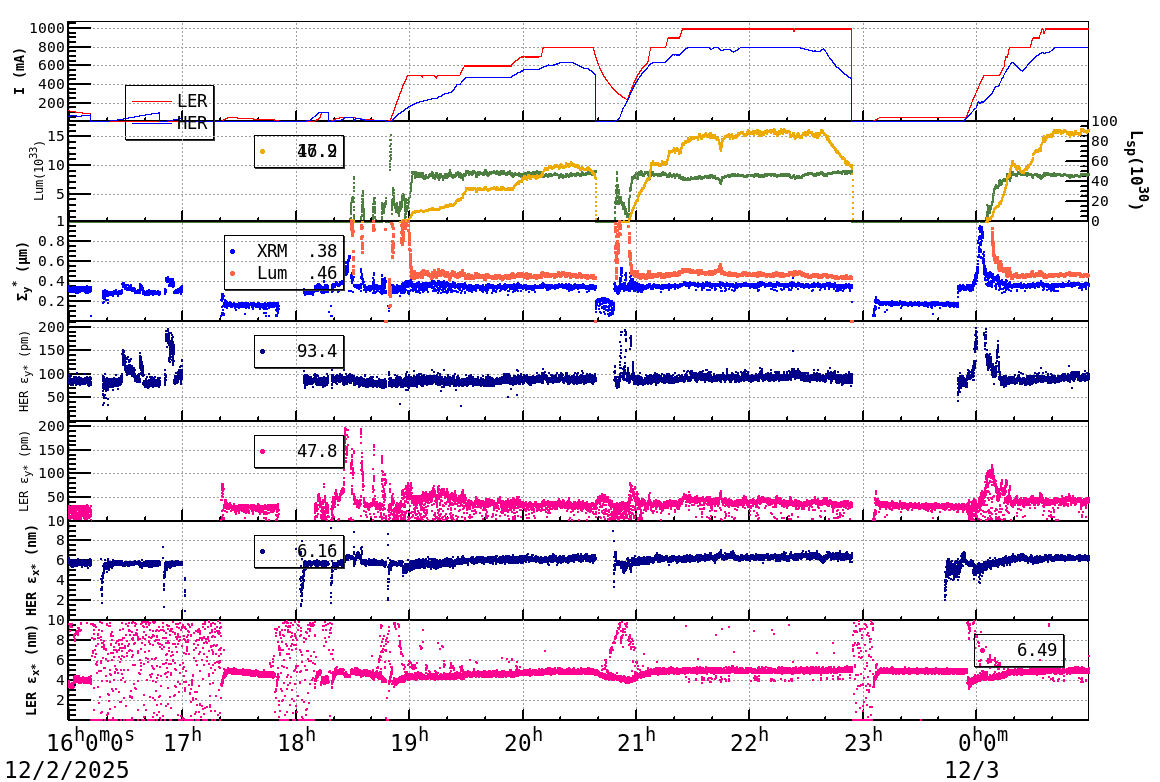1160x782 pixels.
Task: Click the pink dot beside 47.8
Action: point(262,451)
